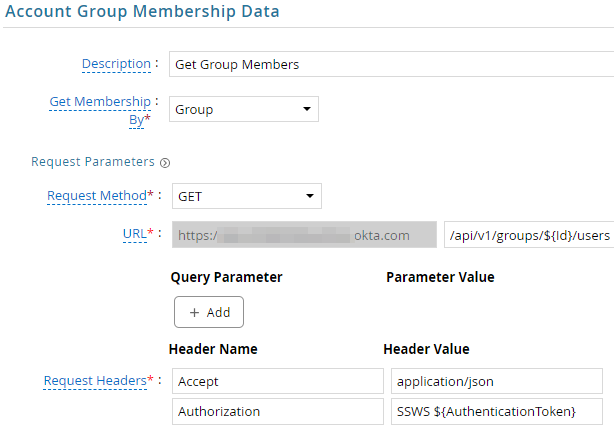Click the URL label help link
Screen dimensions: 614x428
[135, 234]
